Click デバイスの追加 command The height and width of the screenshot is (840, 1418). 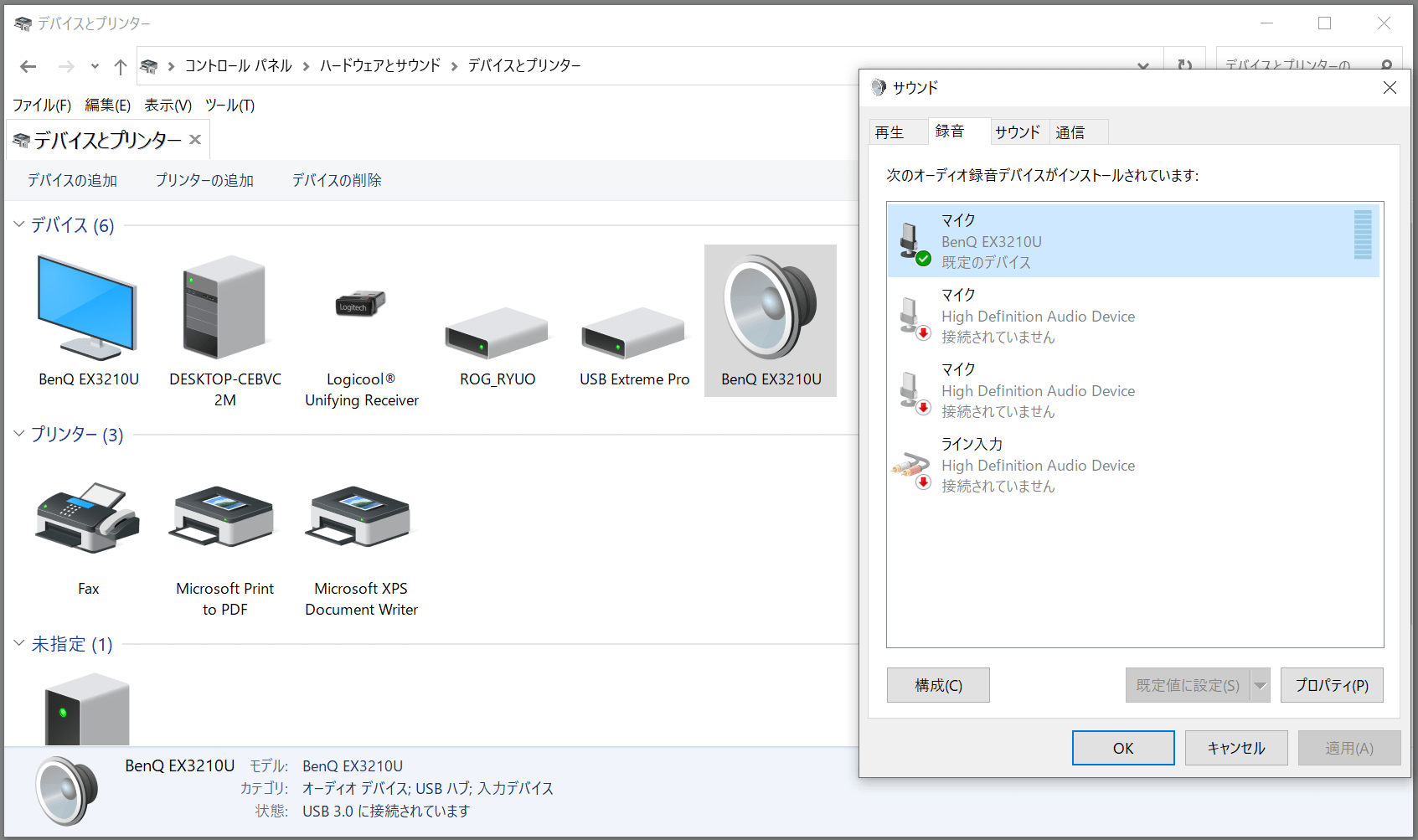click(x=72, y=180)
